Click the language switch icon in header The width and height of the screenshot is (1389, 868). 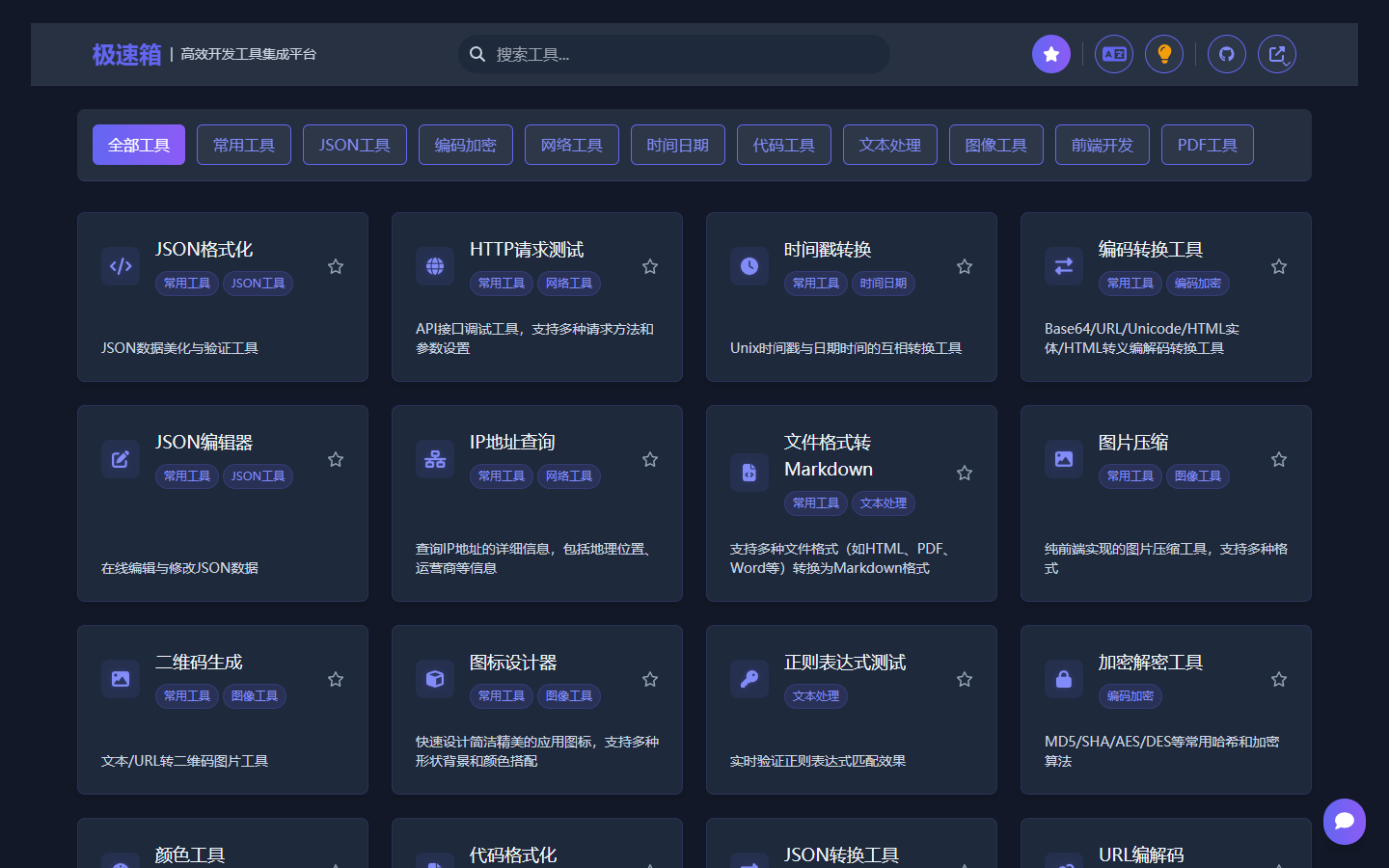1114,54
